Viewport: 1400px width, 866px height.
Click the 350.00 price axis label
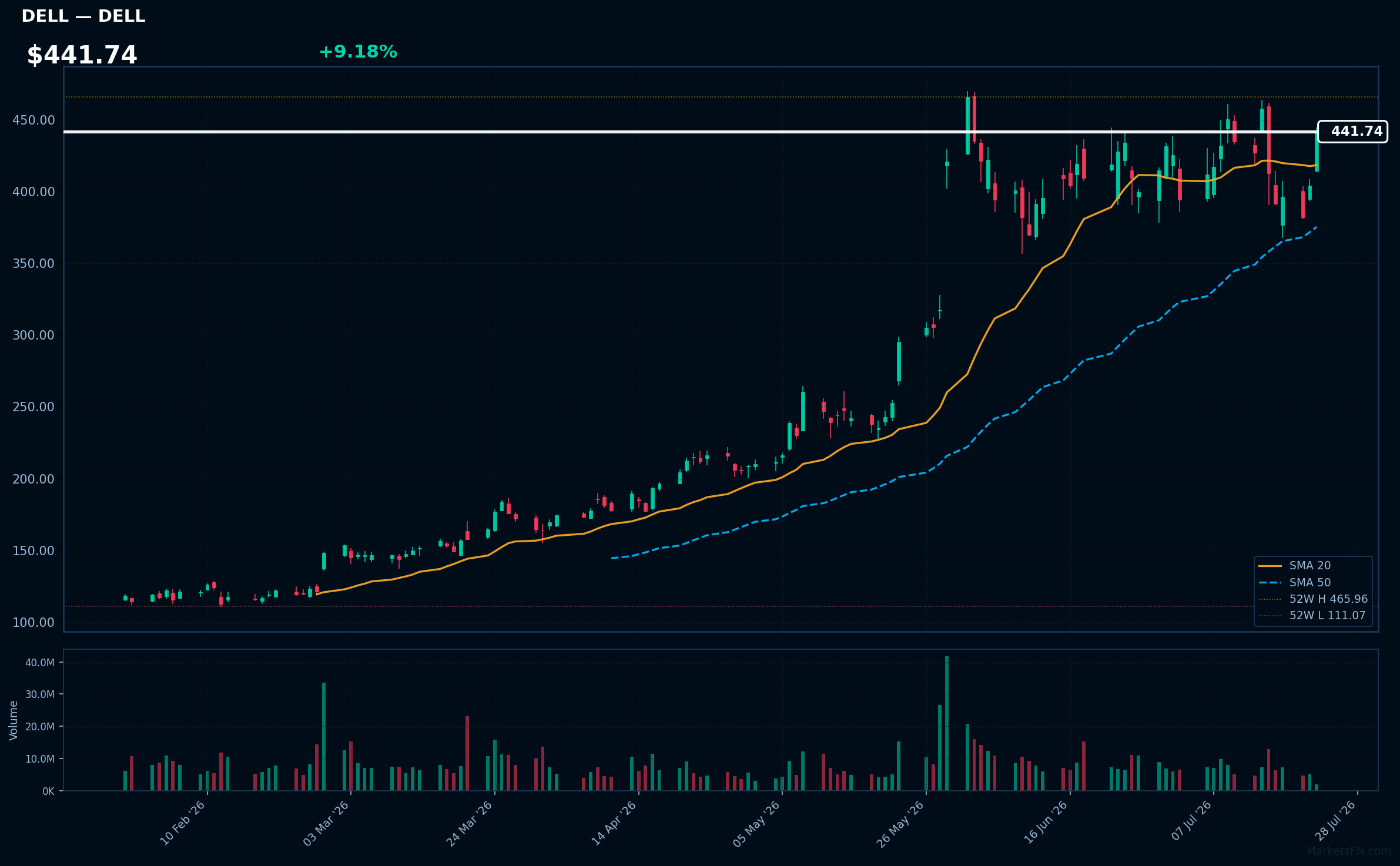(x=34, y=264)
